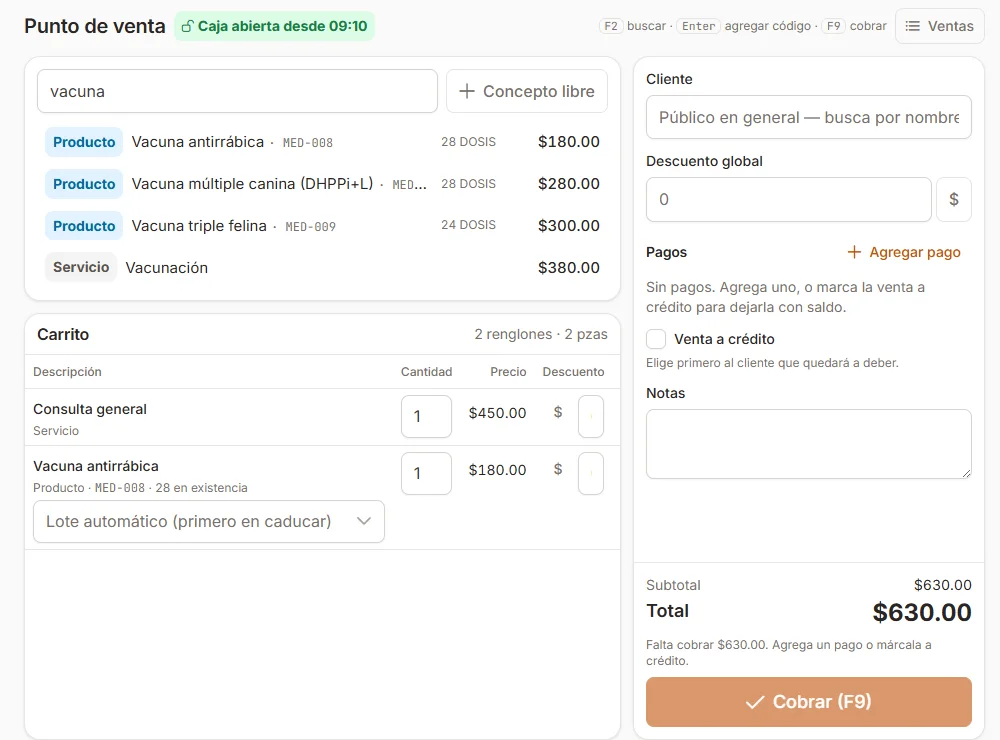This screenshot has width=1000, height=740.
Task: Toggle the $ discount type for Vacuna antirrábica
Action: [x=558, y=470]
